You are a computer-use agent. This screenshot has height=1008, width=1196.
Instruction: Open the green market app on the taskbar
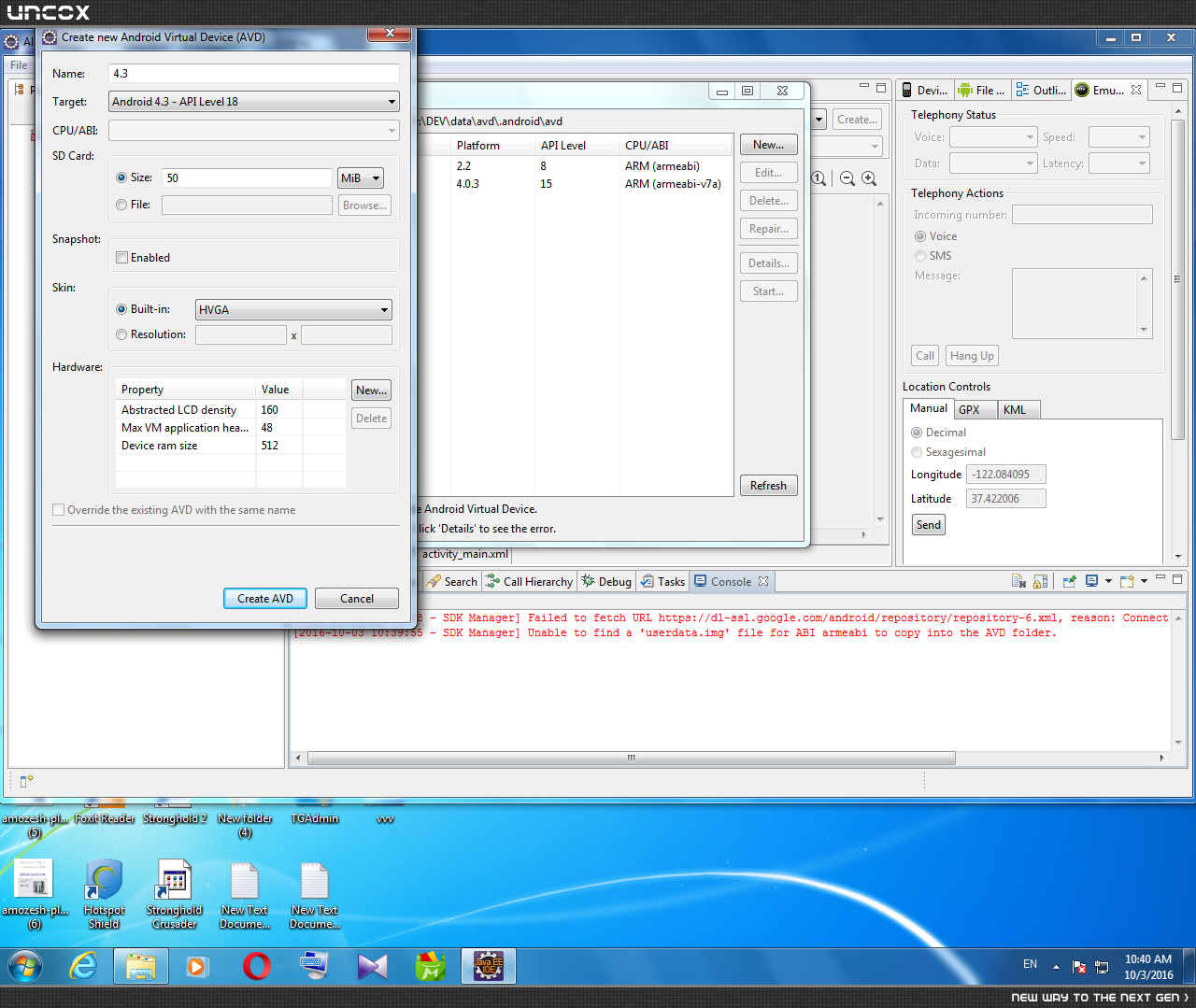click(430, 966)
